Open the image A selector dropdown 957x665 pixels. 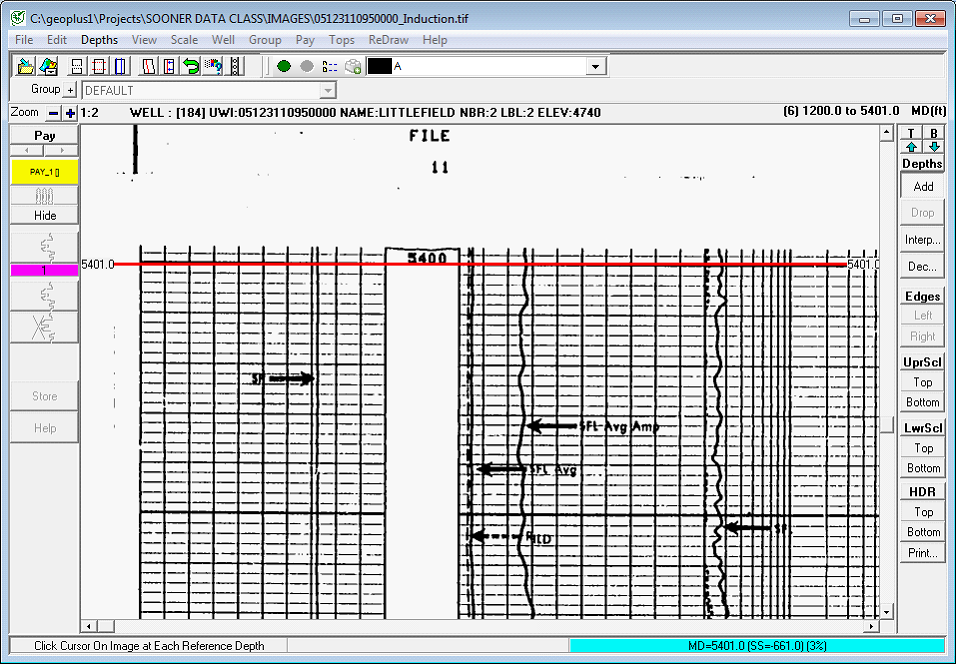point(595,66)
